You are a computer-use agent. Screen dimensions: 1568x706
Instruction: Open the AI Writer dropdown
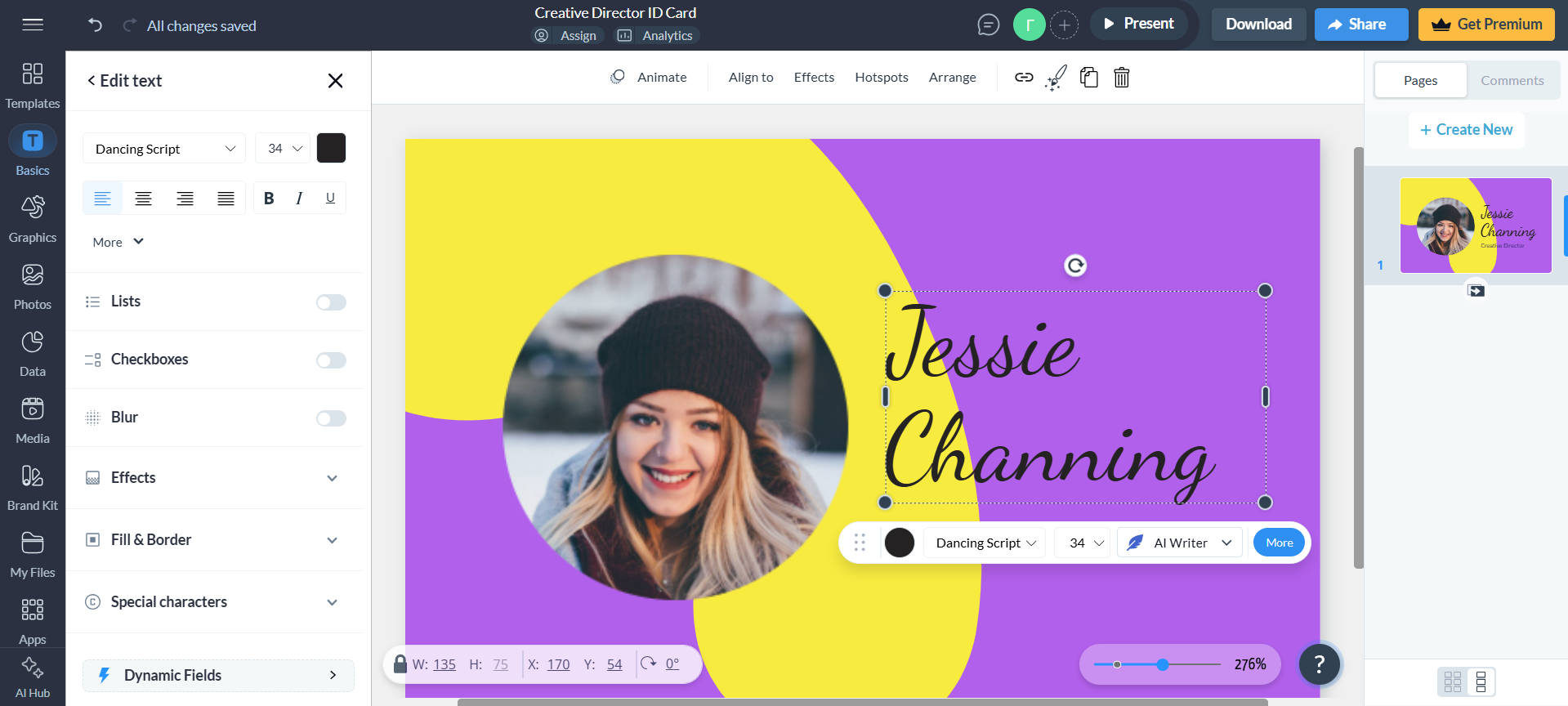(x=1179, y=543)
